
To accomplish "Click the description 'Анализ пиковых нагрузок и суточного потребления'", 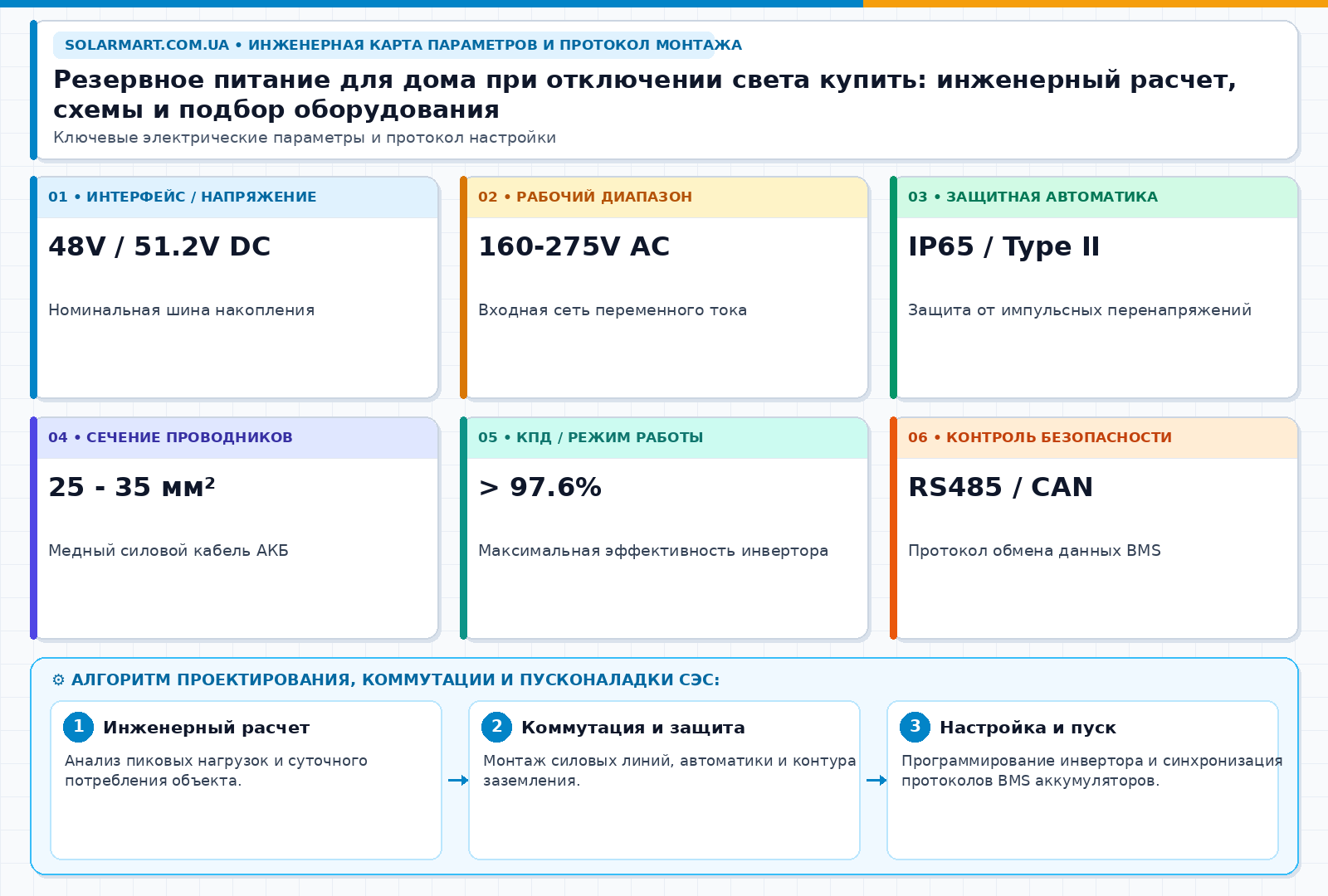I will (216, 771).
